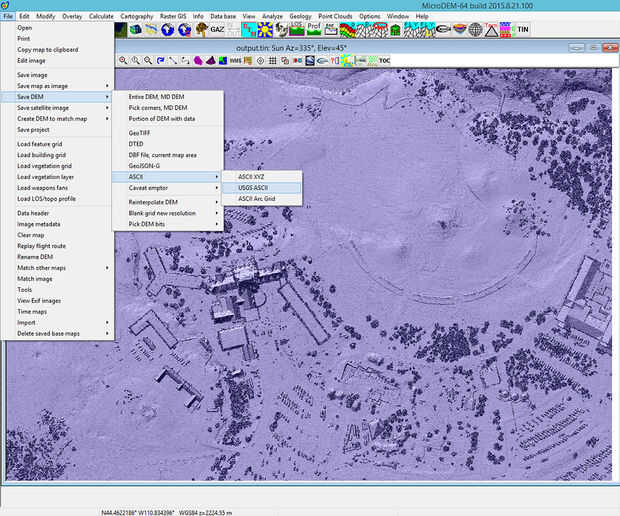Click the WMS icon in the map toolbar
The height and width of the screenshot is (516, 620).
coord(235,60)
